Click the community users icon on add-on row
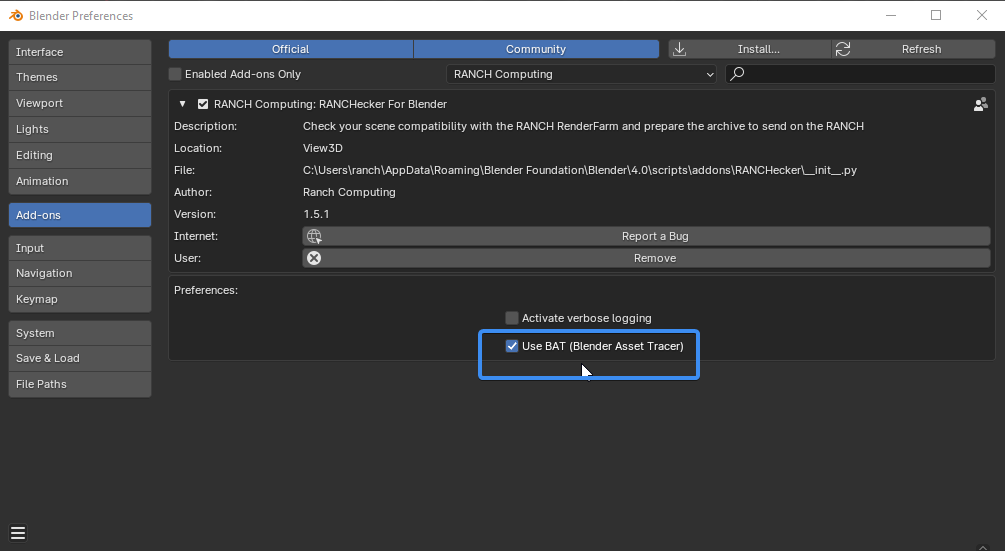1005x551 pixels. tap(981, 104)
